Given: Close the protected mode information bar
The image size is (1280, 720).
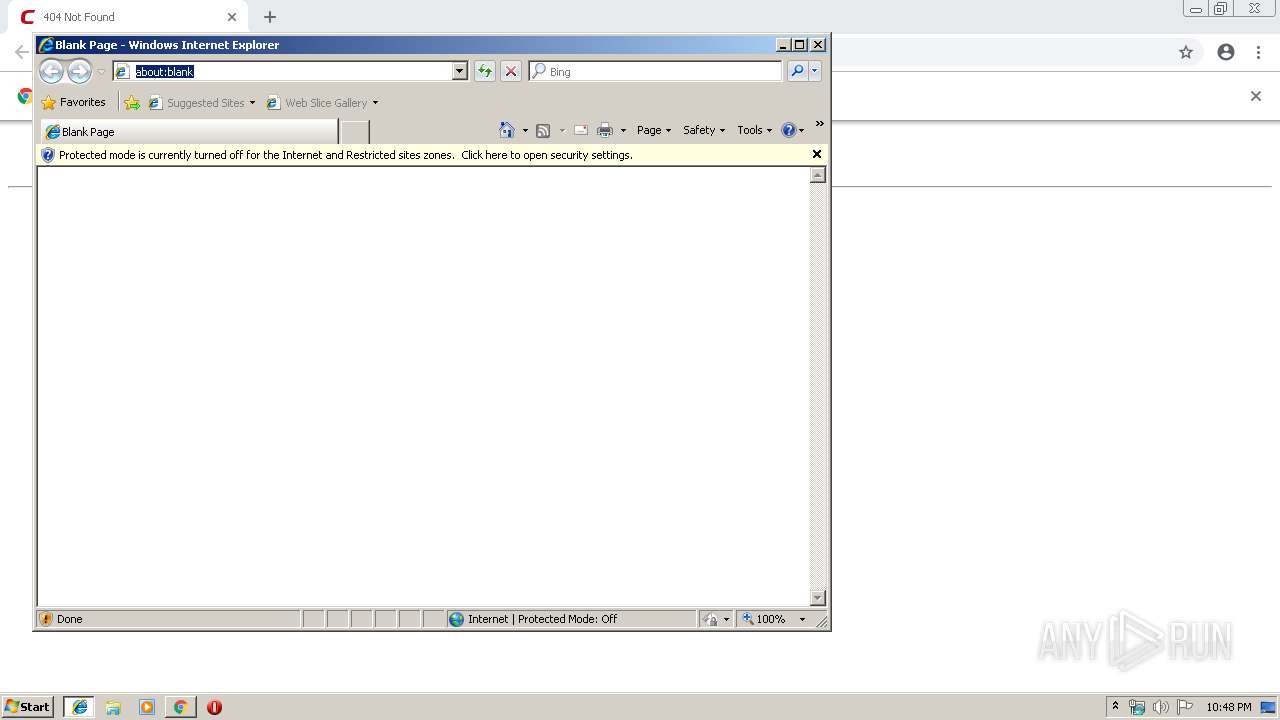Looking at the screenshot, I should pyautogui.click(x=817, y=154).
